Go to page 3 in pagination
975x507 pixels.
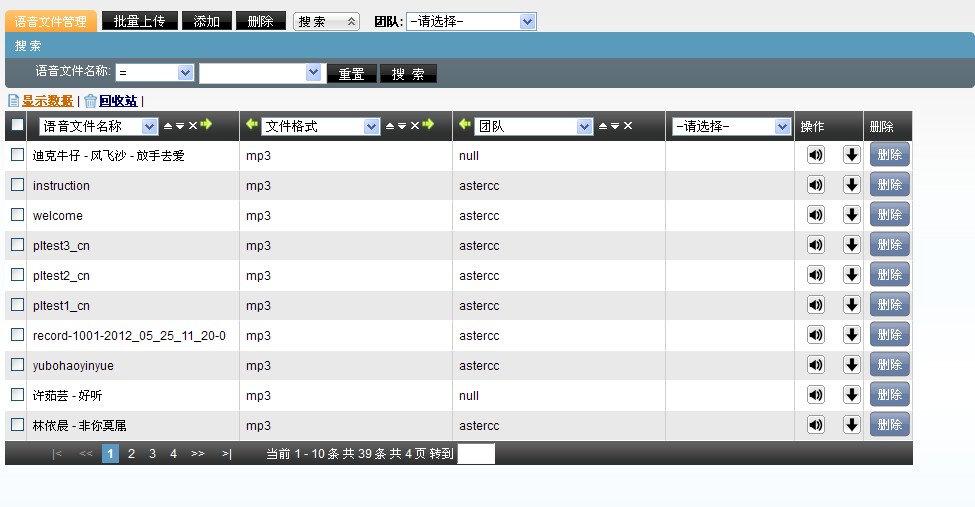point(152,454)
